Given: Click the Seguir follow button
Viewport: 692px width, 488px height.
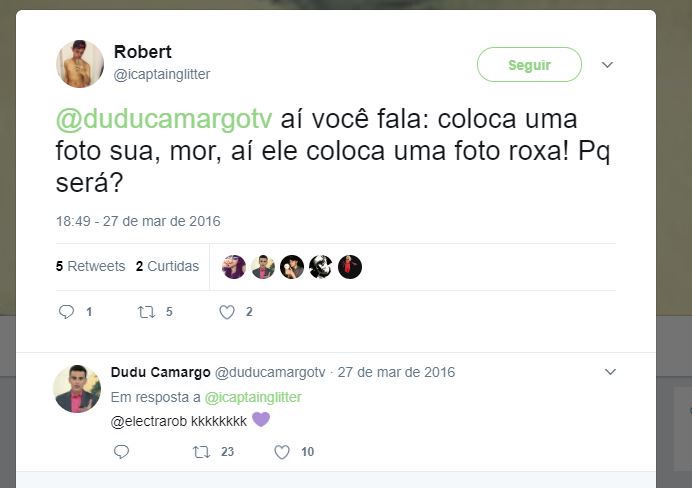Looking at the screenshot, I should click(x=529, y=64).
